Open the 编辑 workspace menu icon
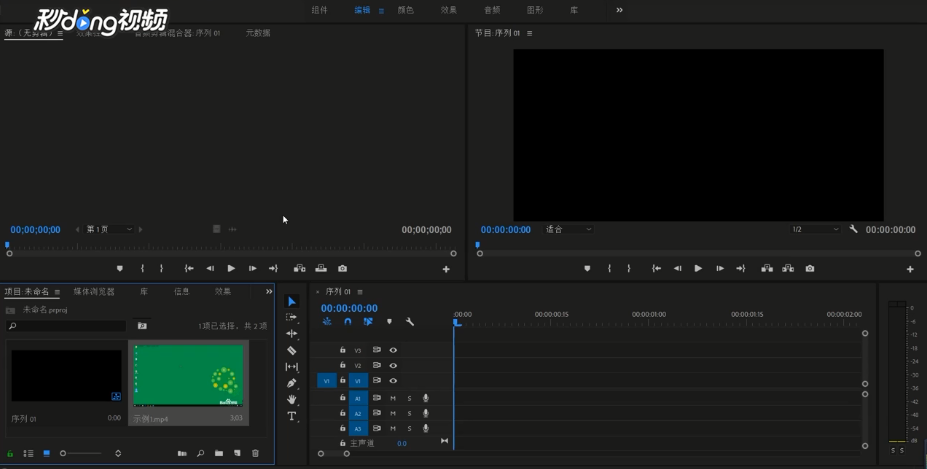The height and width of the screenshot is (469, 927). coord(381,11)
